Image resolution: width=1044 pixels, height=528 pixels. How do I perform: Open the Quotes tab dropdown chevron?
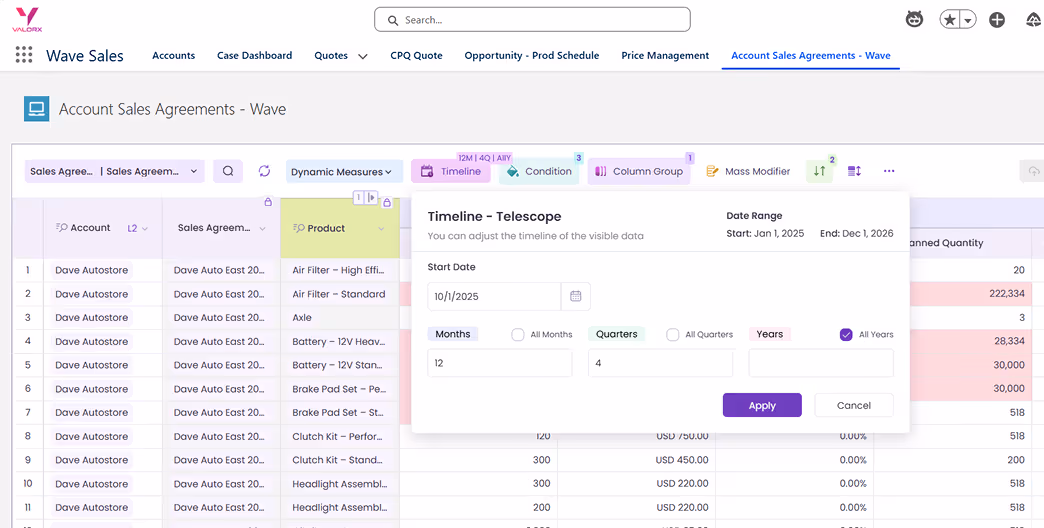363,56
